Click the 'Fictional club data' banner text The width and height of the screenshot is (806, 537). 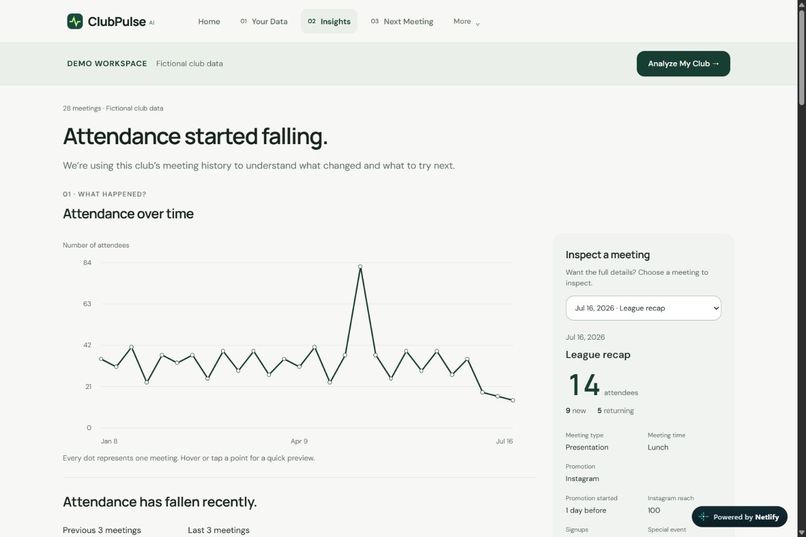(x=190, y=64)
